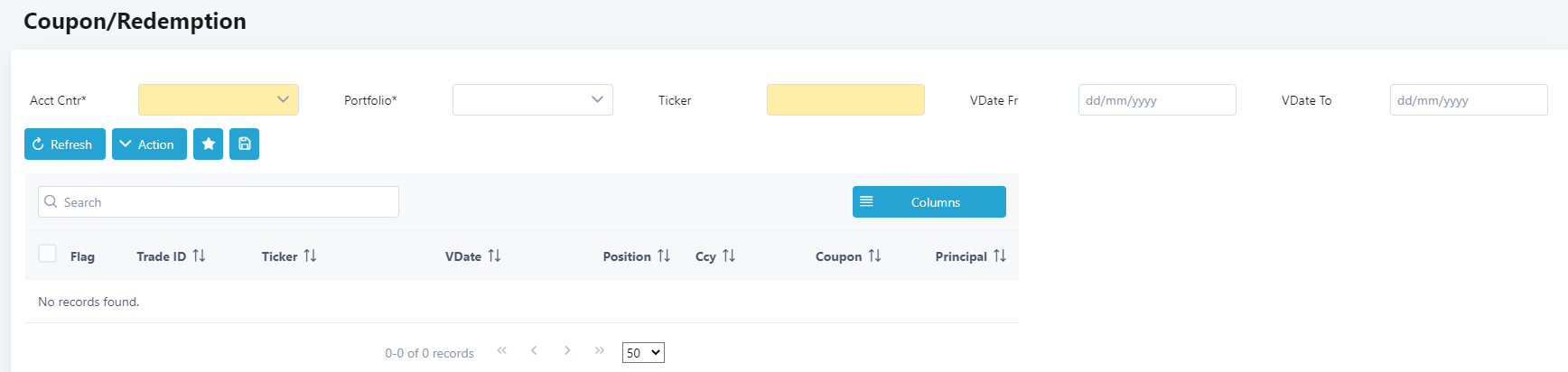Click the yellow Ticker input field

[x=845, y=100]
